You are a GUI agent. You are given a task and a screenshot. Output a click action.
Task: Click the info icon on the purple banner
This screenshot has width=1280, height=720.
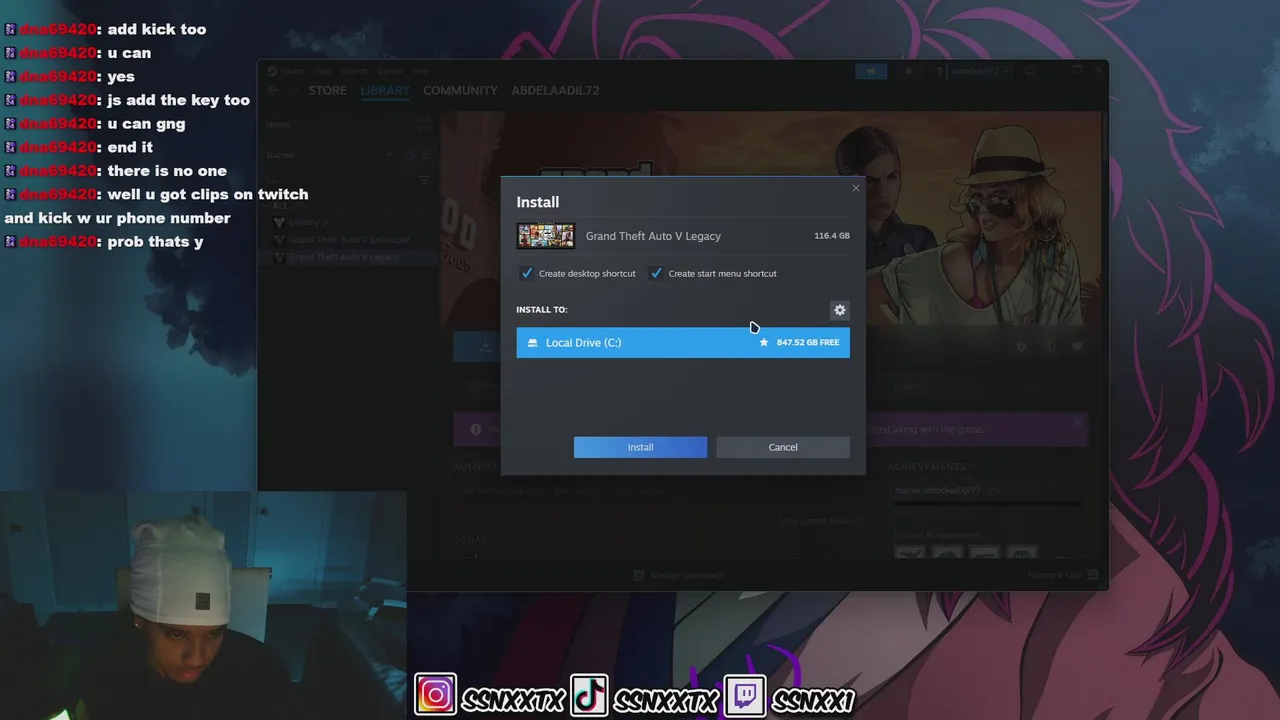coord(474,429)
